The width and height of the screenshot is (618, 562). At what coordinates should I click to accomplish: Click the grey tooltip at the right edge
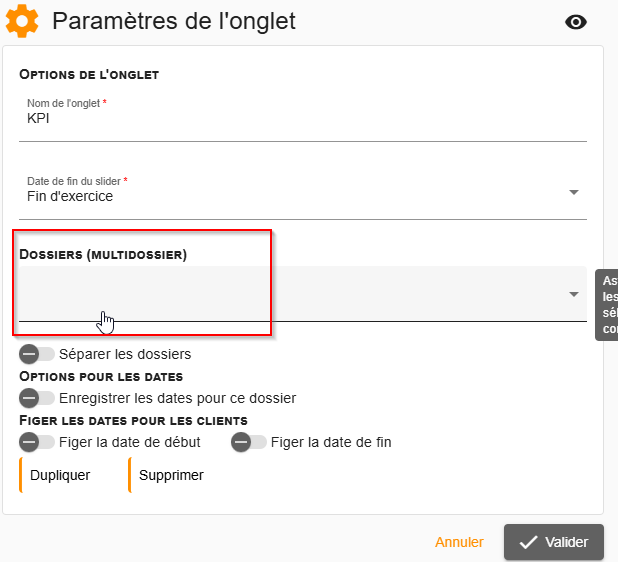[x=607, y=305]
